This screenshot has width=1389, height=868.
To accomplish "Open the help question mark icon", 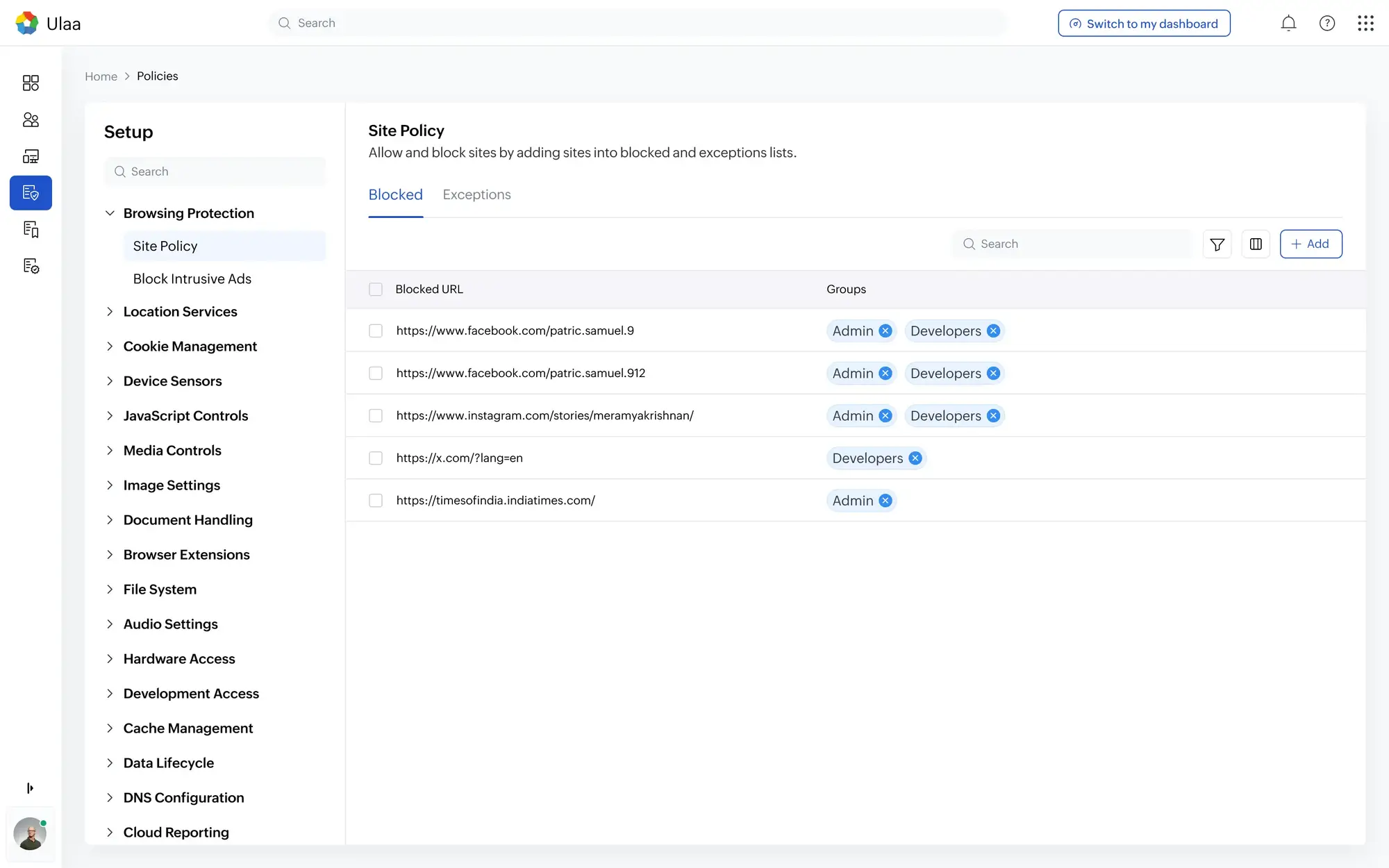I will click(x=1327, y=24).
